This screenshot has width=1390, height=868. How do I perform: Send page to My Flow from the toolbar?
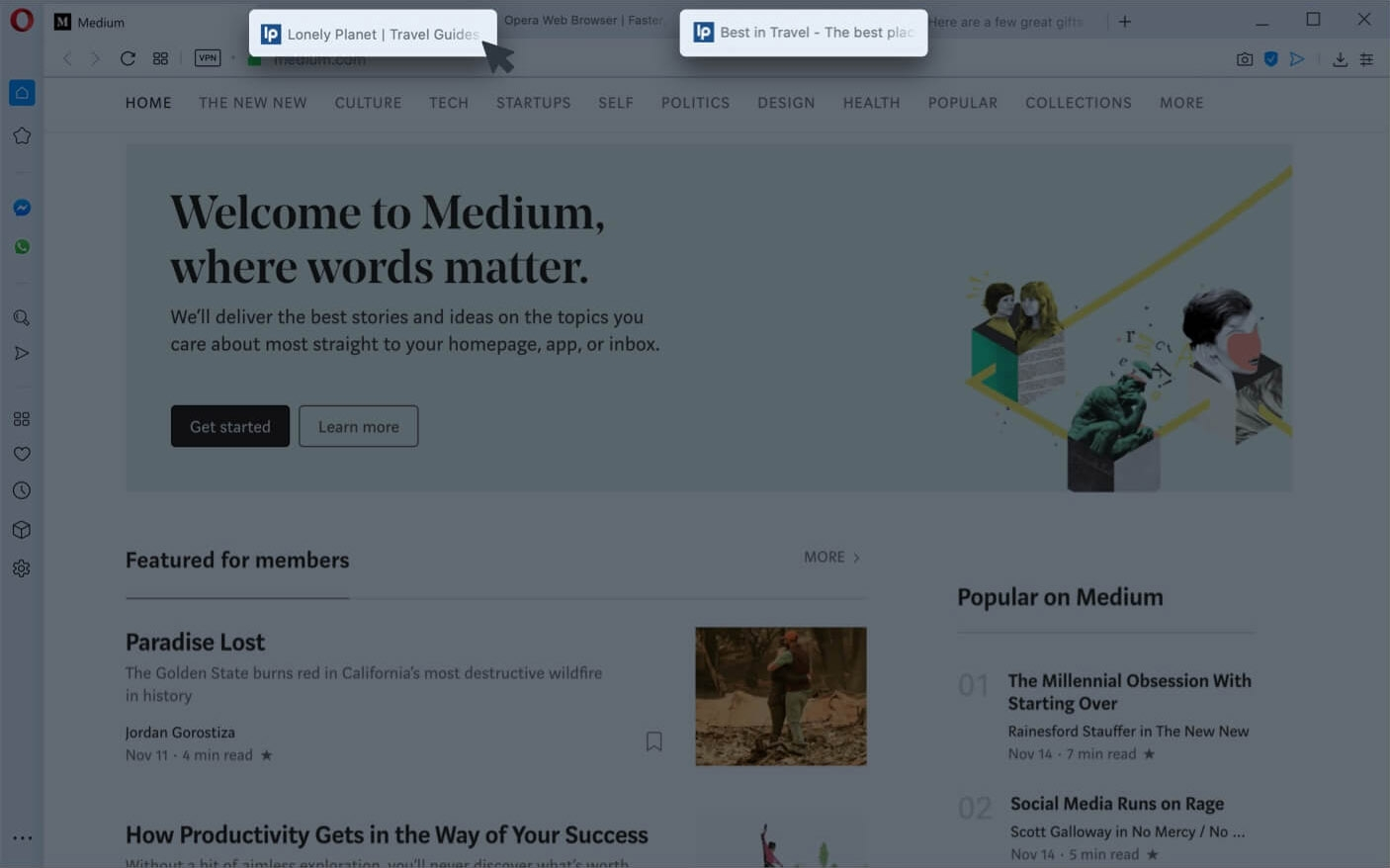coord(1297,59)
